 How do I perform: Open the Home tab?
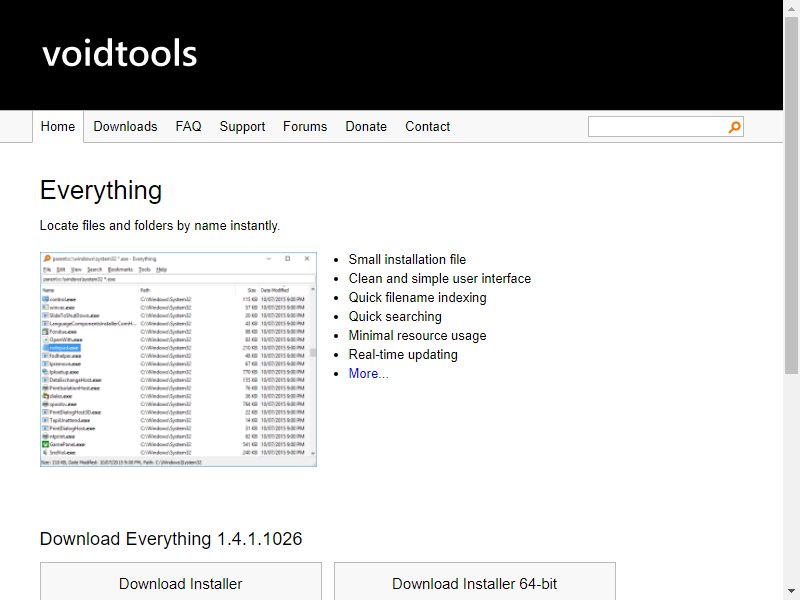(x=58, y=127)
